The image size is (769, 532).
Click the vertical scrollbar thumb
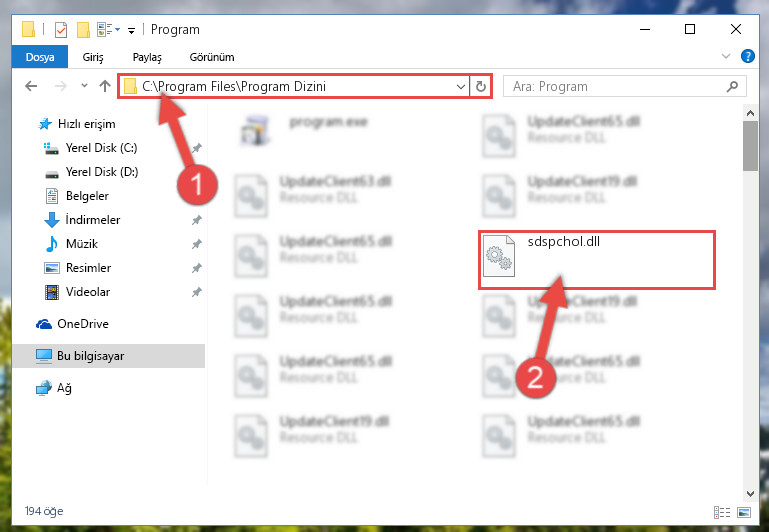(750, 146)
